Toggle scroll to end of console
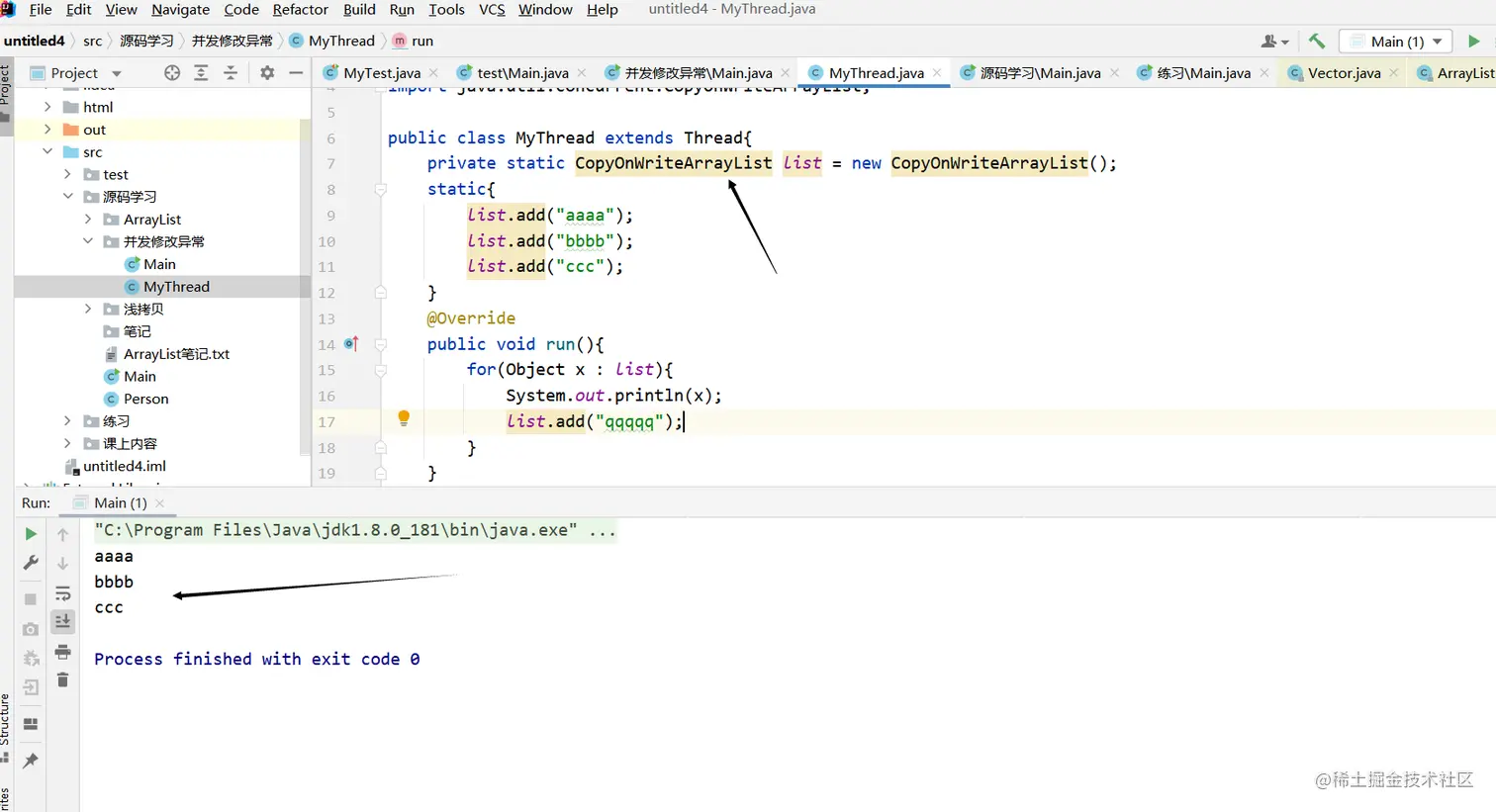 click(62, 621)
